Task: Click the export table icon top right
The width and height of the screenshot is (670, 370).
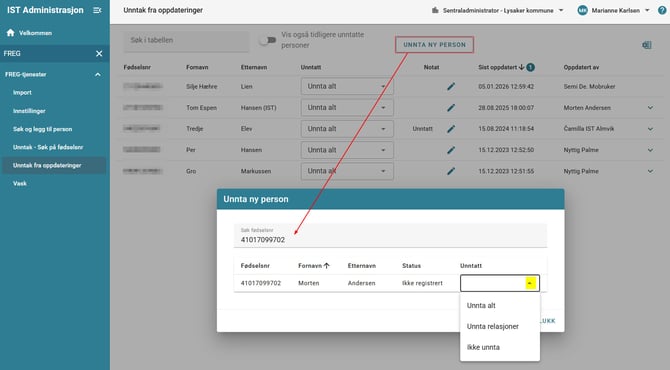Action: point(646,45)
